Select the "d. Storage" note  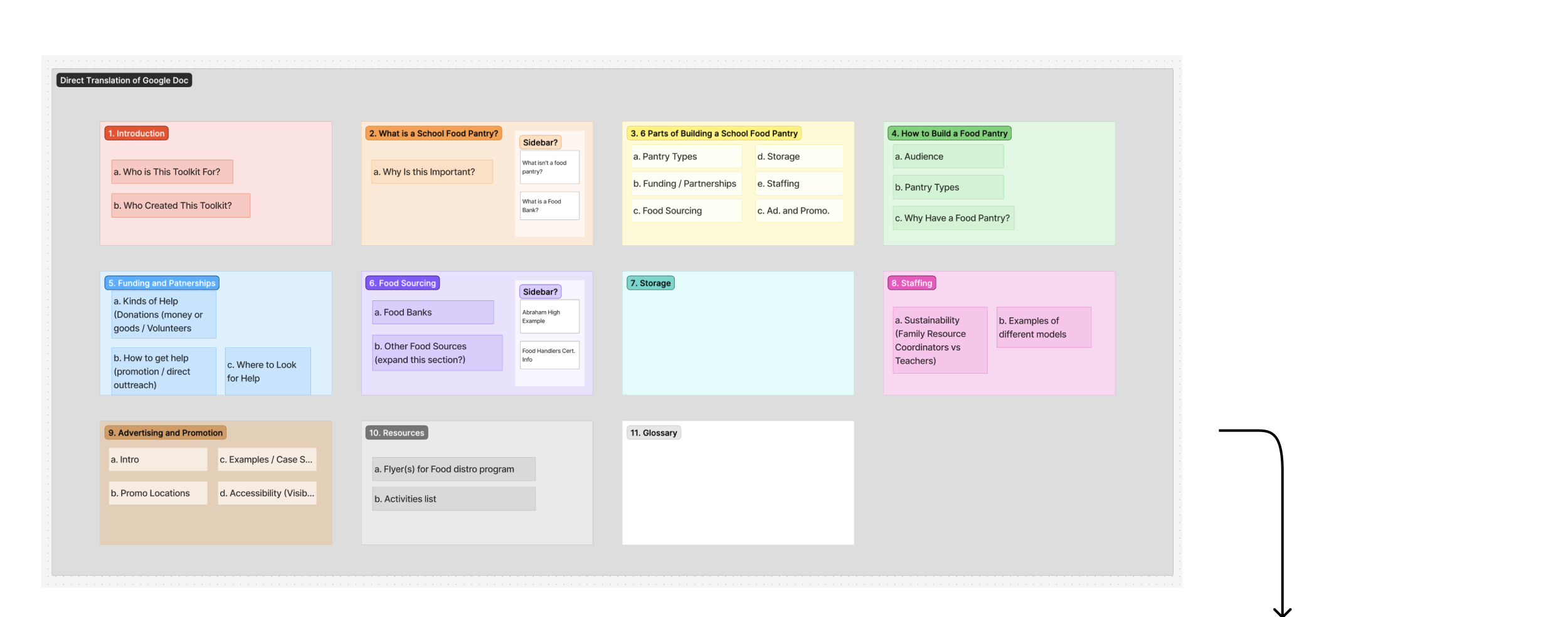(798, 157)
